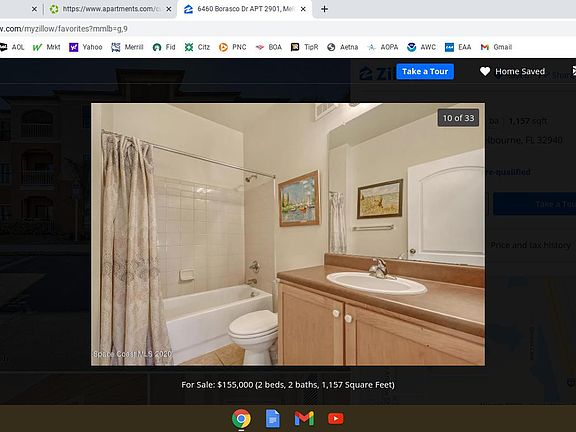
Task: Open the AOPA bookmark
Action: point(383,47)
